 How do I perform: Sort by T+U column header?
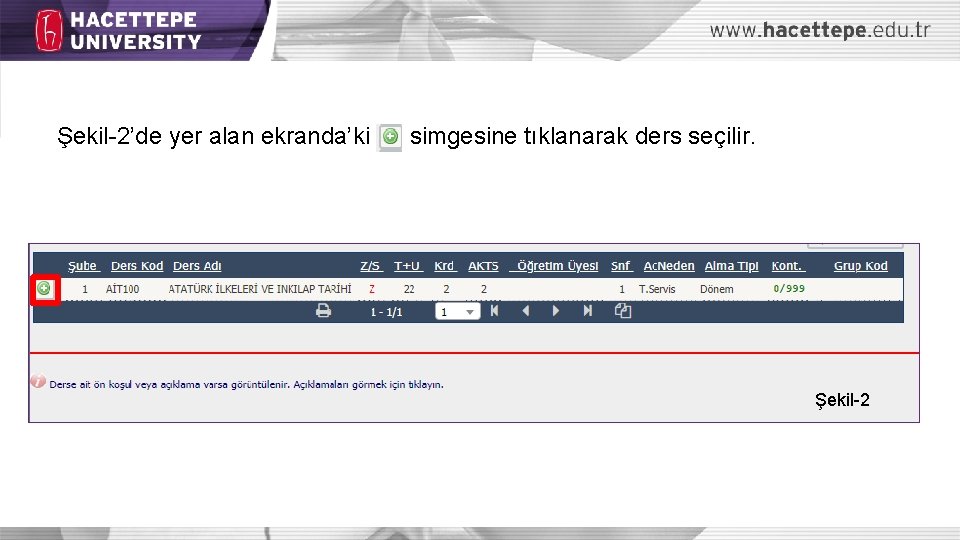pos(408,266)
